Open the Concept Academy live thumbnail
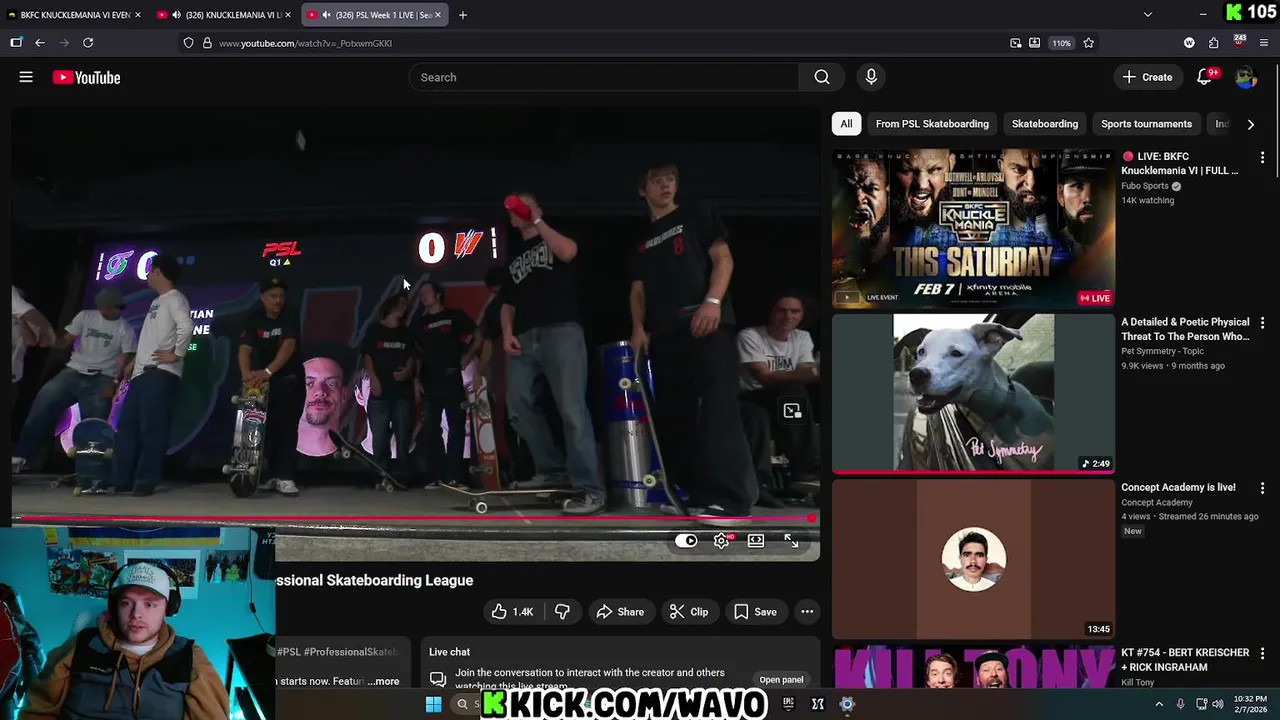The width and height of the screenshot is (1280, 720). point(973,559)
